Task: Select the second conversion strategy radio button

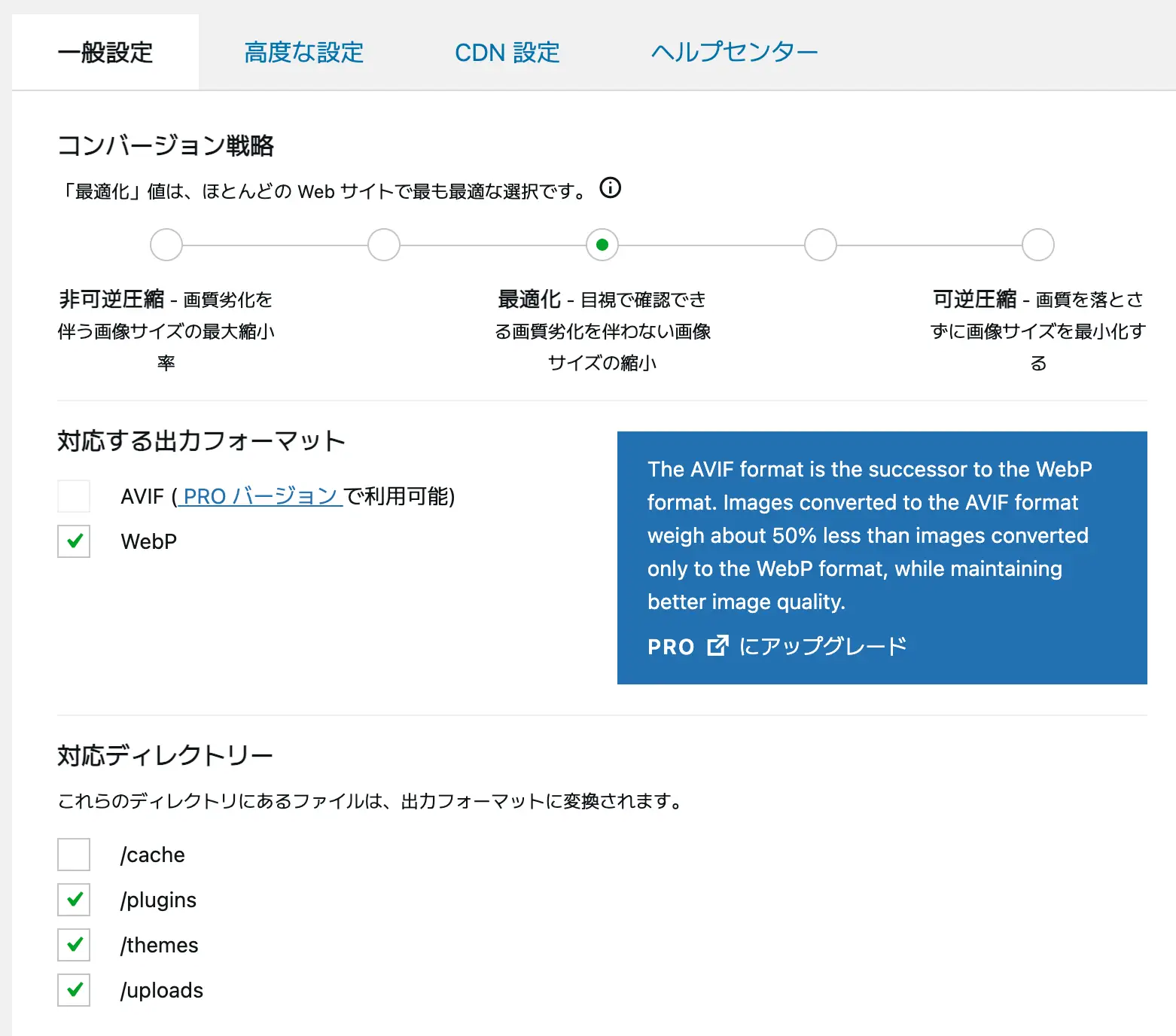Action: (384, 245)
